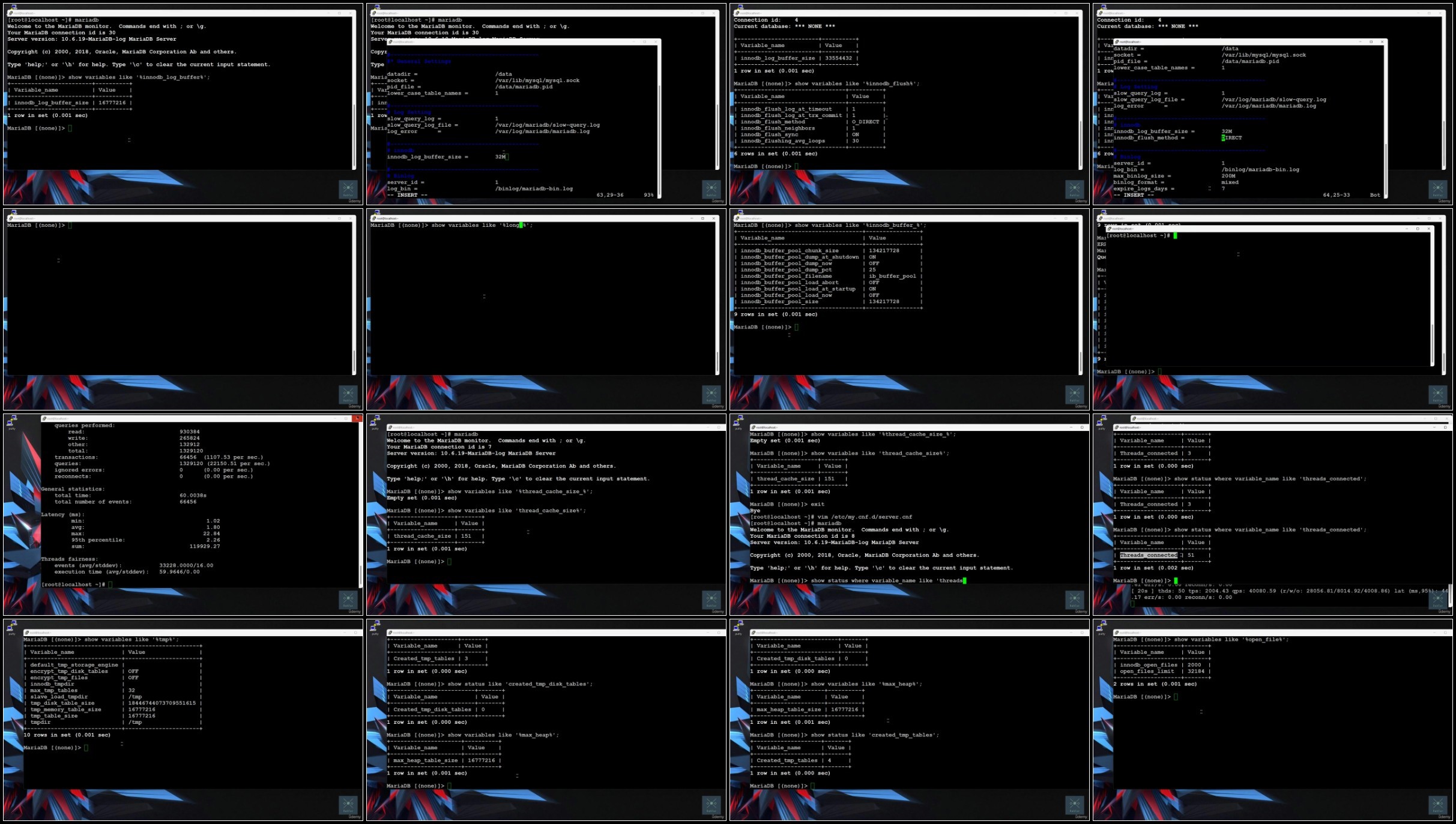The height and width of the screenshot is (824, 1456).
Task: Click the open_files_limit 32184 row
Action: (1162, 672)
